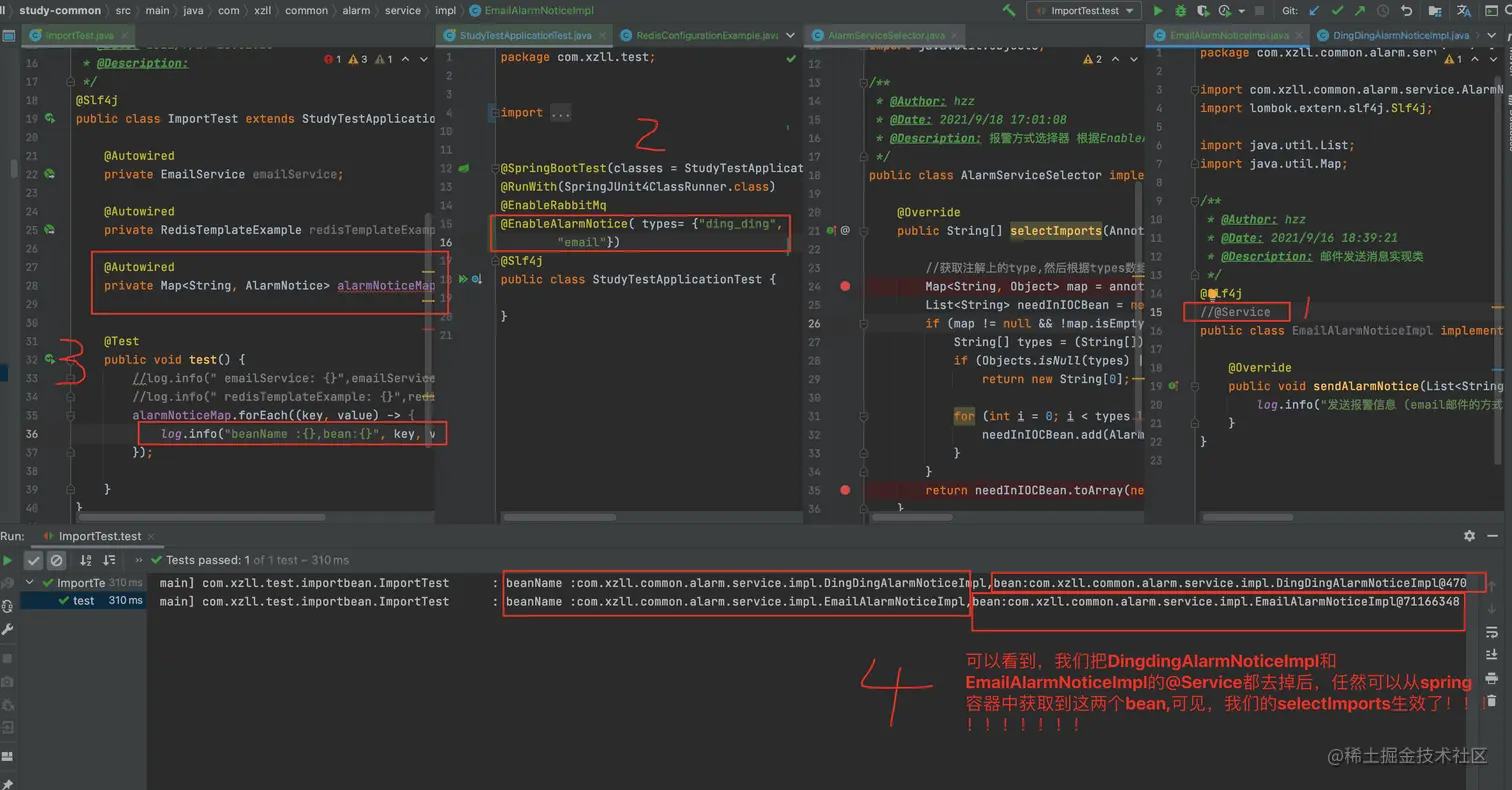
Task: Toggle alphabetical sort in test results
Action: point(86,561)
